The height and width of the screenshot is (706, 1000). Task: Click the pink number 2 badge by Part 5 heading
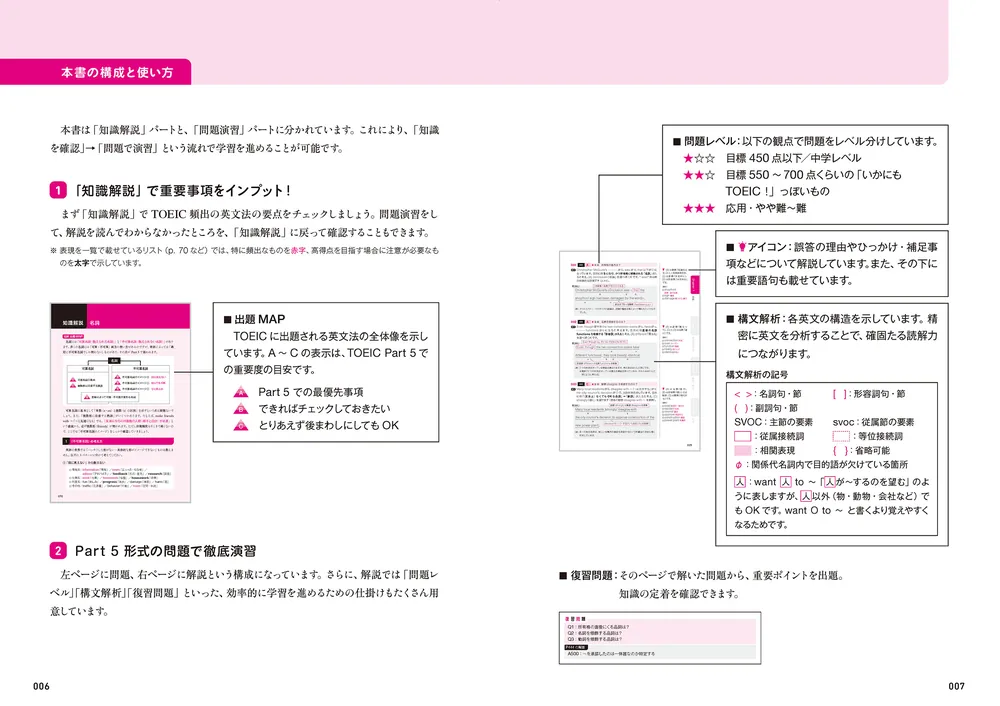click(x=58, y=550)
